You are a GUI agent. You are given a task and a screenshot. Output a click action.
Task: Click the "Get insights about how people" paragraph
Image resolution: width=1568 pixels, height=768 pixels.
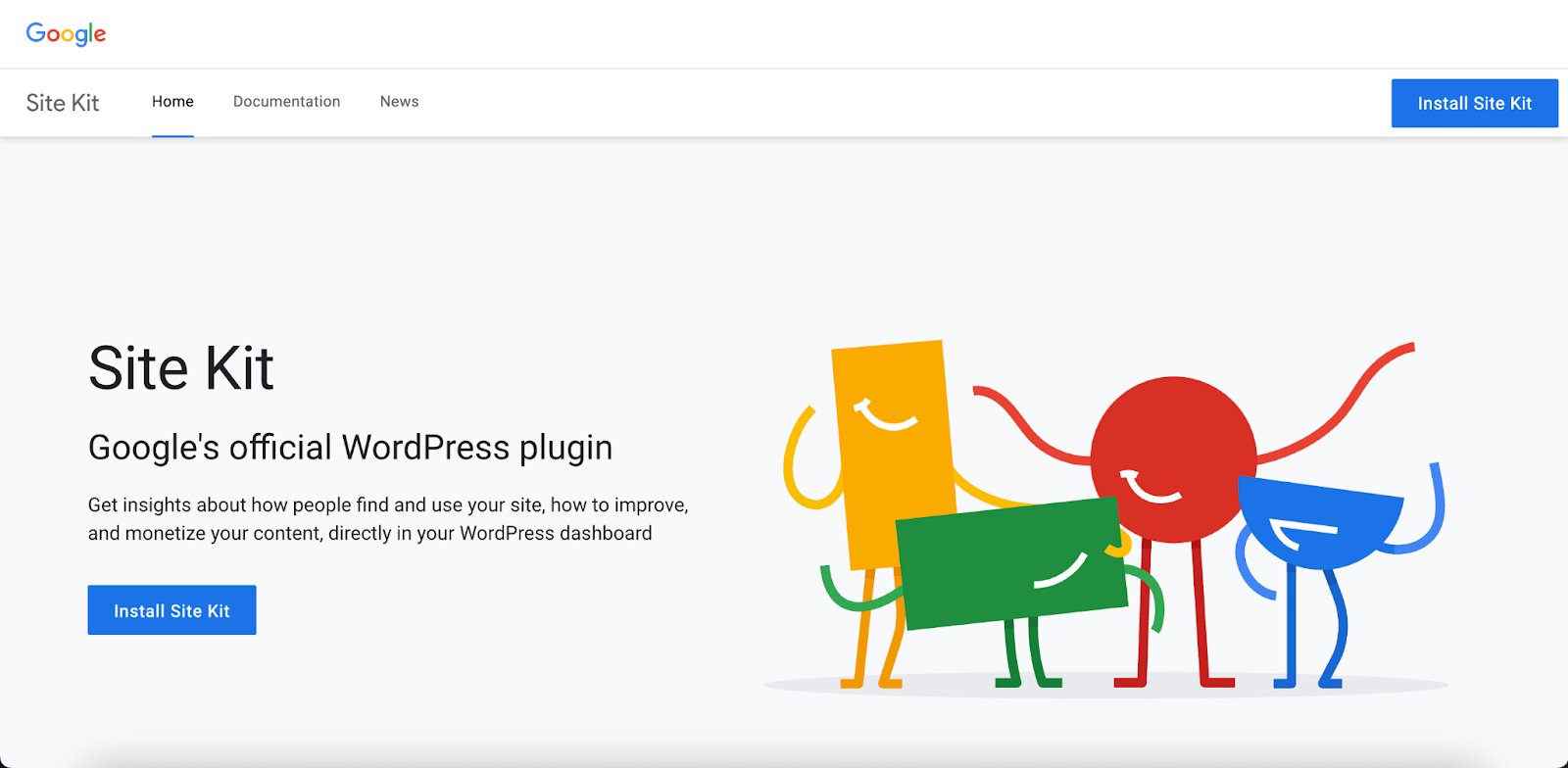coord(388,519)
